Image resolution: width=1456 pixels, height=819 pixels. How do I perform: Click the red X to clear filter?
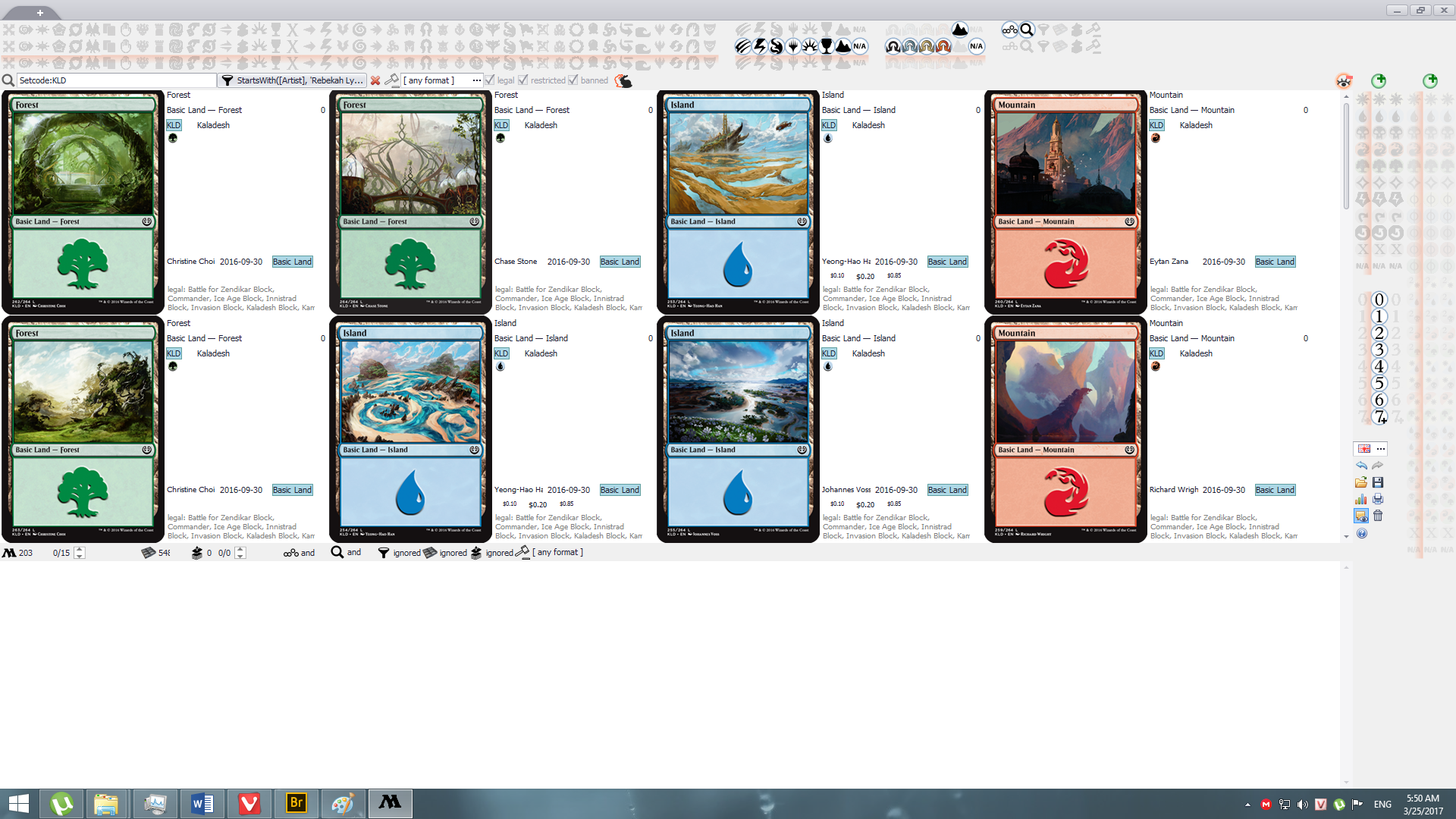point(375,80)
